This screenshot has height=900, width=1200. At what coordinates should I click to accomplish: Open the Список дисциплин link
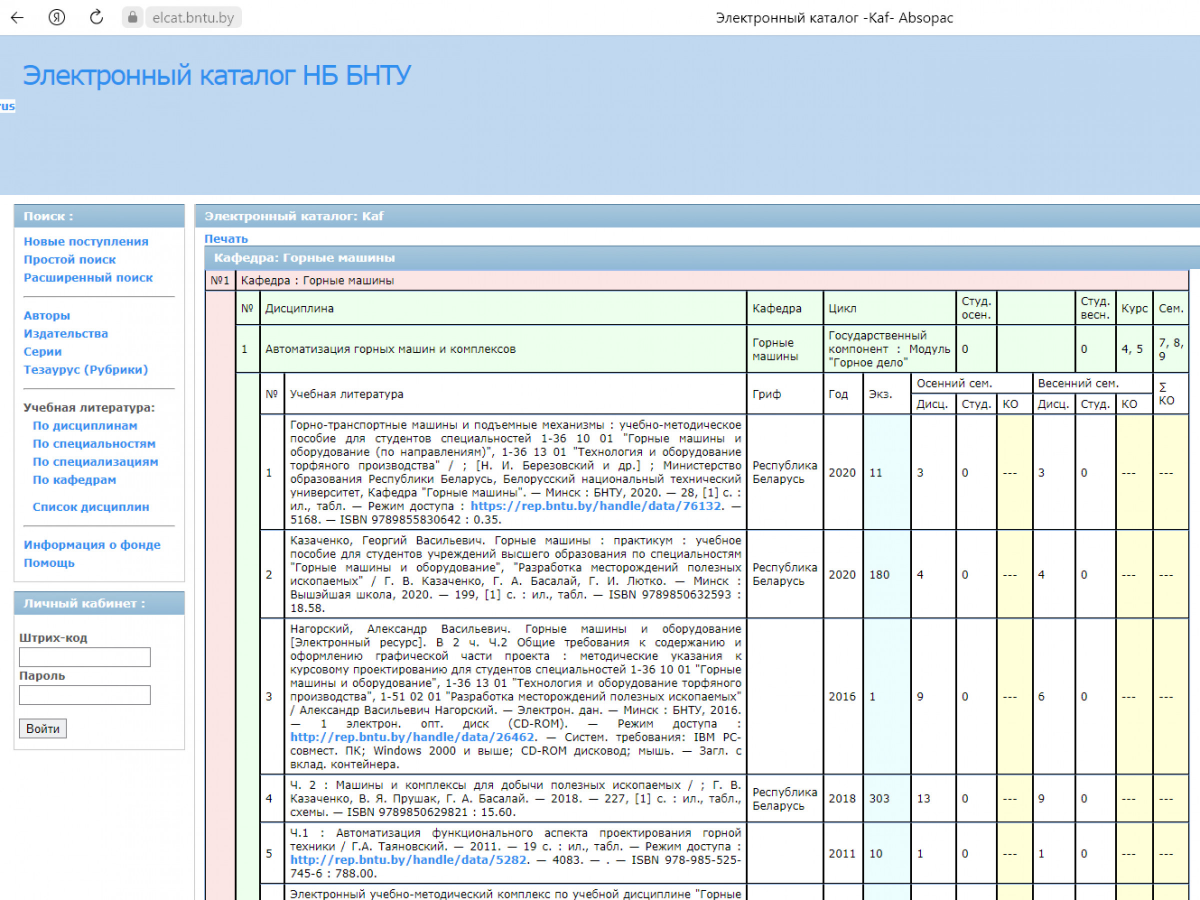[91, 506]
